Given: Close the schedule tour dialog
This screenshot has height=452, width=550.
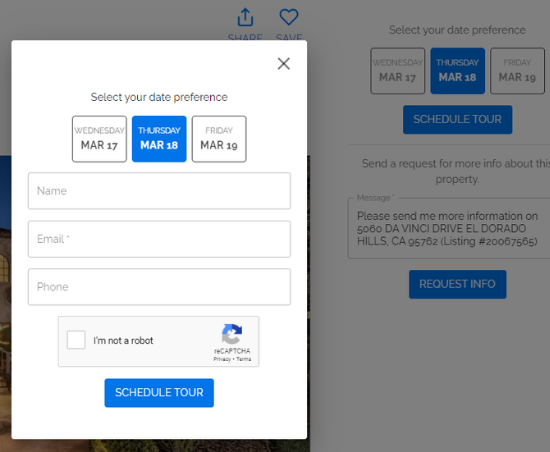Looking at the screenshot, I should [x=283, y=63].
